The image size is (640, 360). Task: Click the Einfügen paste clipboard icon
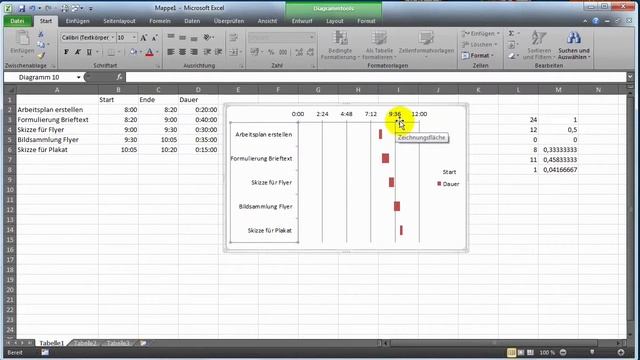coord(22,39)
